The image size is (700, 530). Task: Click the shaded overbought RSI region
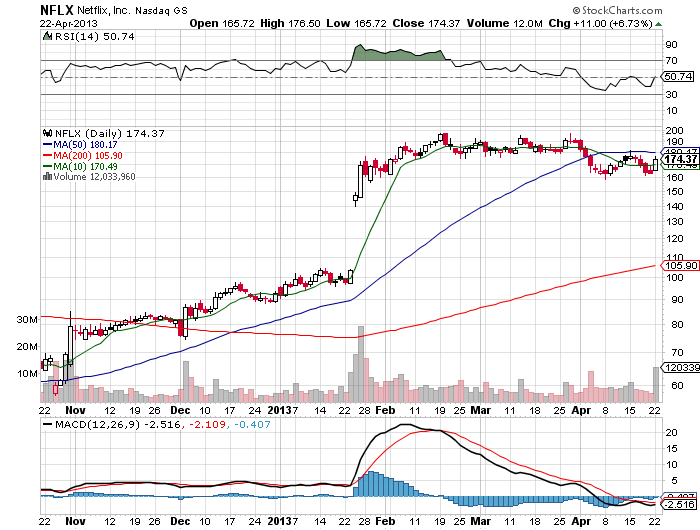click(x=397, y=54)
